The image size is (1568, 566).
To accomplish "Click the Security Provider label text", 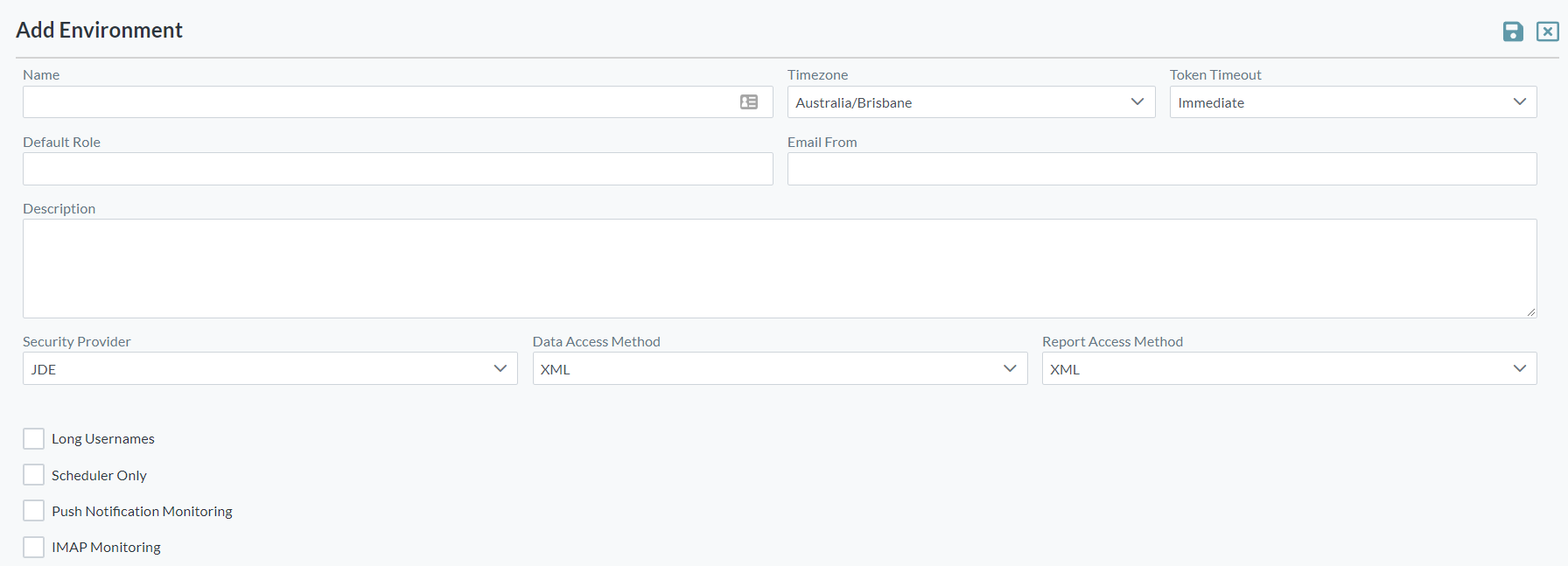I will point(76,342).
